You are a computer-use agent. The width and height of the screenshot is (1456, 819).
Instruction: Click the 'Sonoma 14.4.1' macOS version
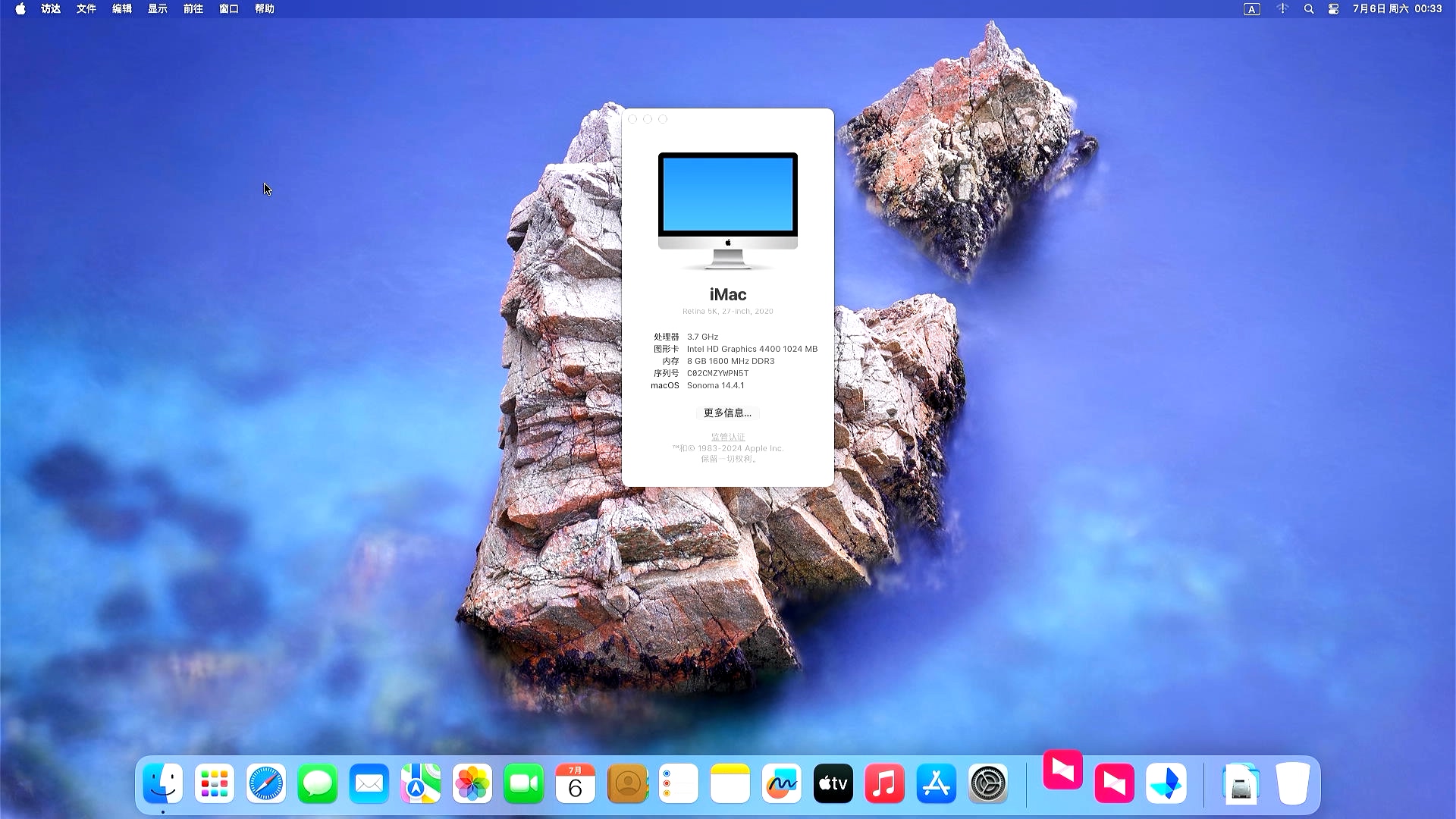coord(716,385)
